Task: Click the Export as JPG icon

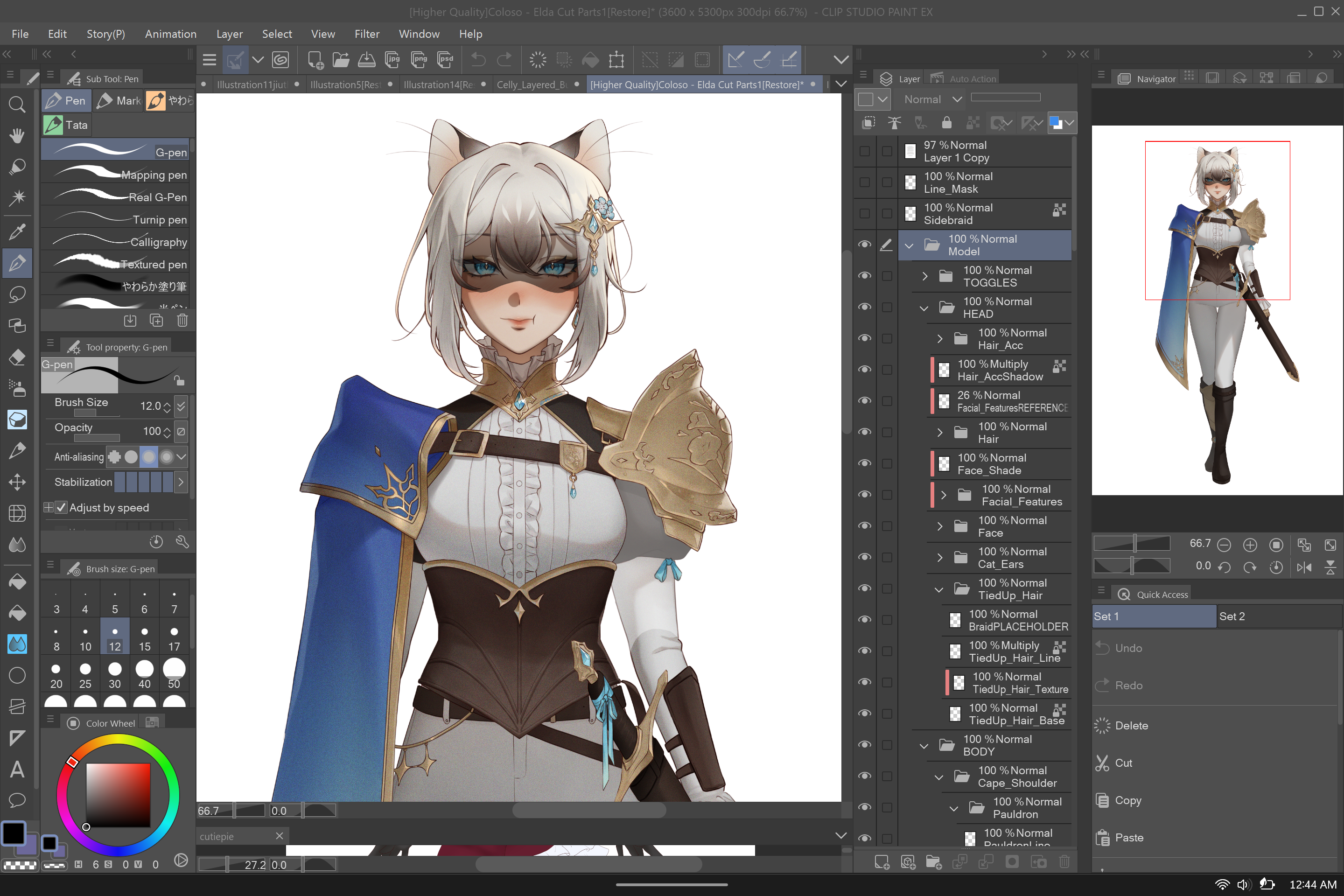Action: (x=392, y=59)
